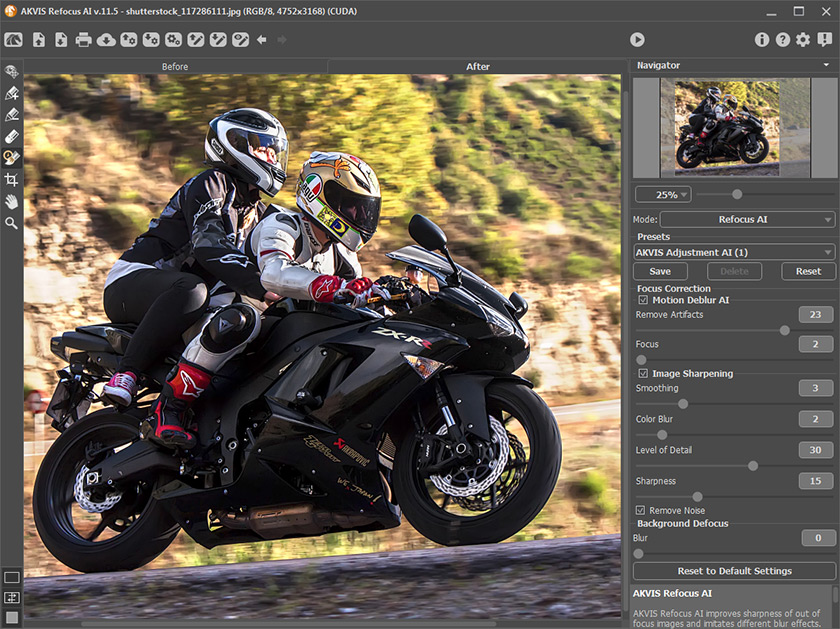Open program info icon
The width and height of the screenshot is (840, 629).
(x=762, y=40)
